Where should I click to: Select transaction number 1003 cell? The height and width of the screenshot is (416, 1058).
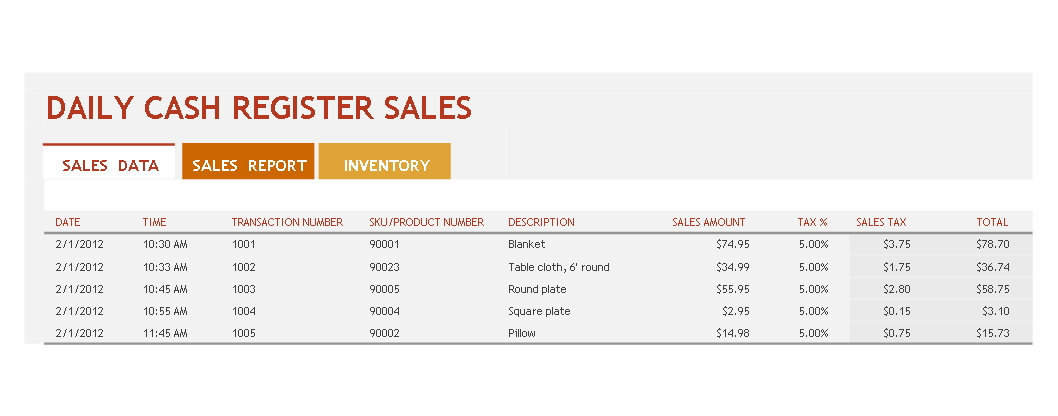pyautogui.click(x=244, y=289)
